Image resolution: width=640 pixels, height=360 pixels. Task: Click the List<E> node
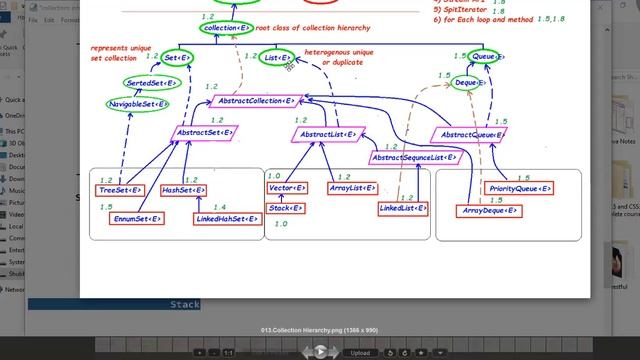[x=277, y=58]
